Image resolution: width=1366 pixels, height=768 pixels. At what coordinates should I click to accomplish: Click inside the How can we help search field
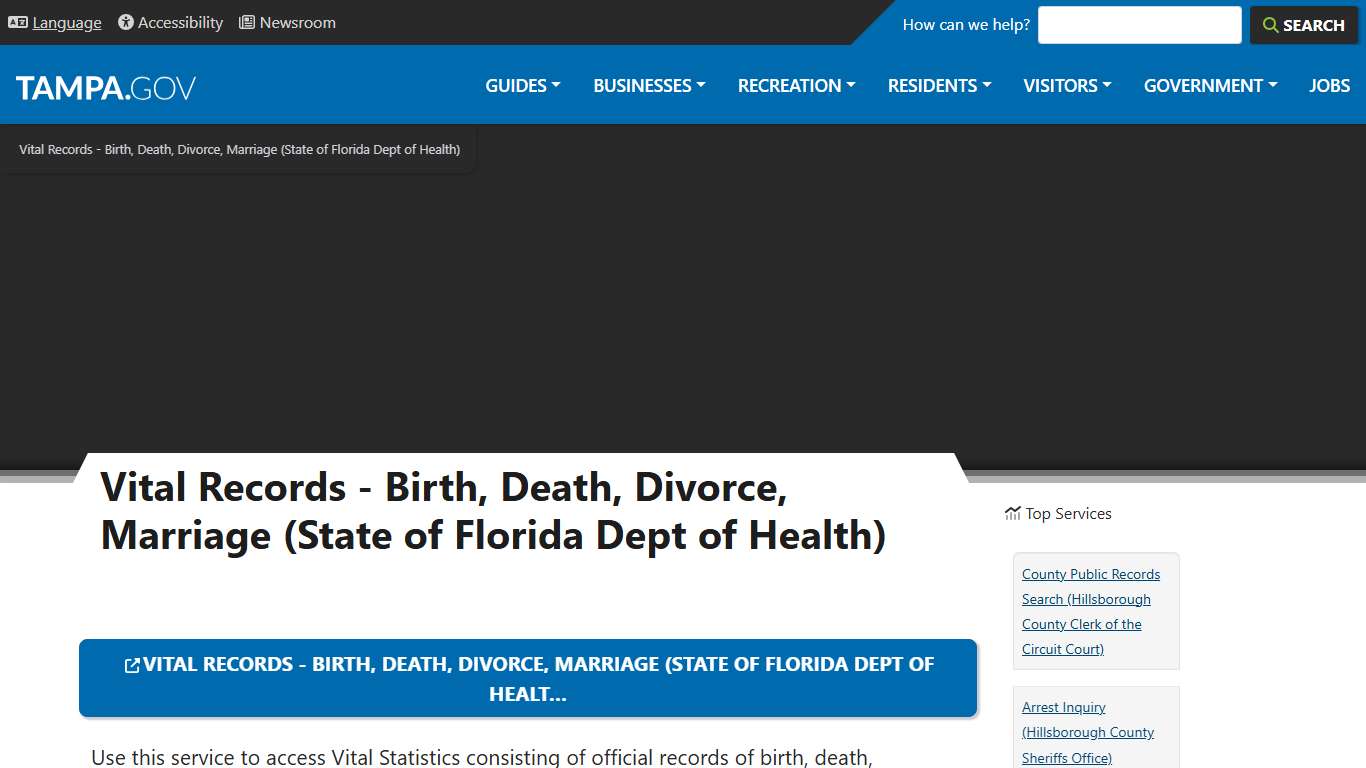click(1139, 24)
